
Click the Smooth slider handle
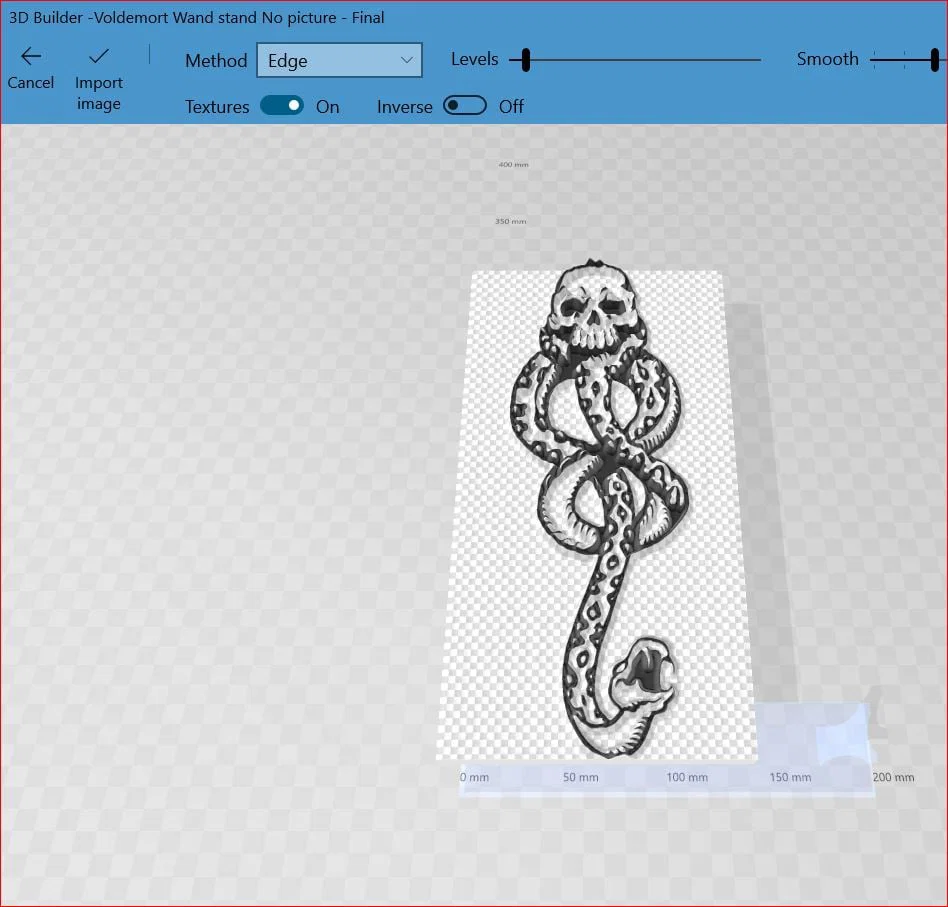[934, 60]
